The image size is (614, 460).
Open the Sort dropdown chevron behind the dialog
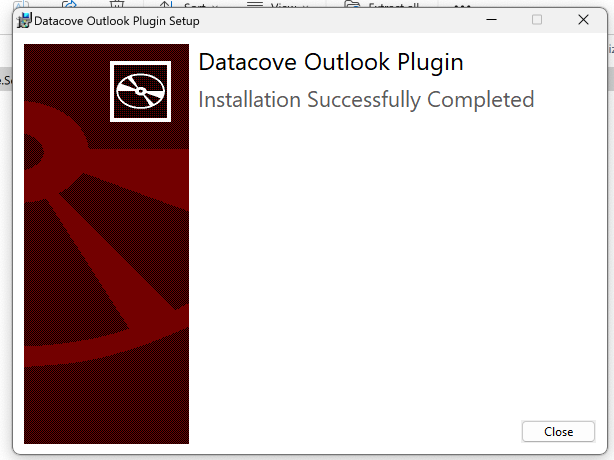214,5
